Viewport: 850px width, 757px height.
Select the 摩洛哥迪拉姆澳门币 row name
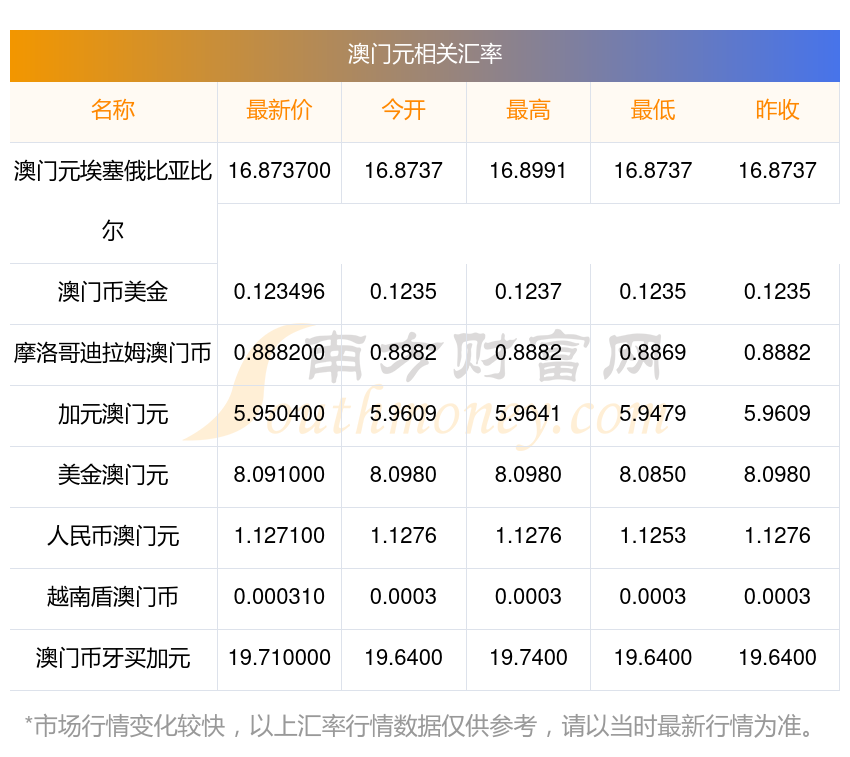[113, 354]
